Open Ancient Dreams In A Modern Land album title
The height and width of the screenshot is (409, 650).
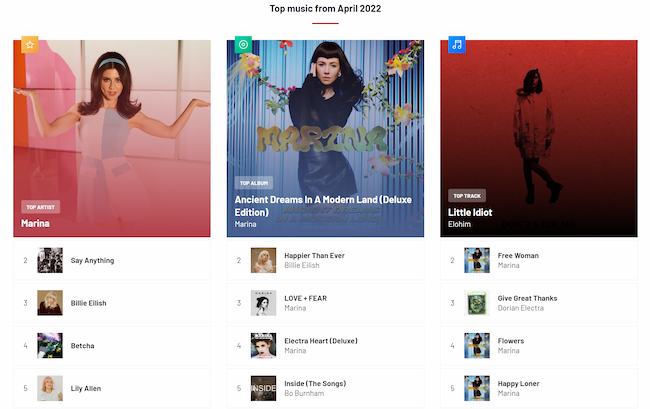pos(323,206)
